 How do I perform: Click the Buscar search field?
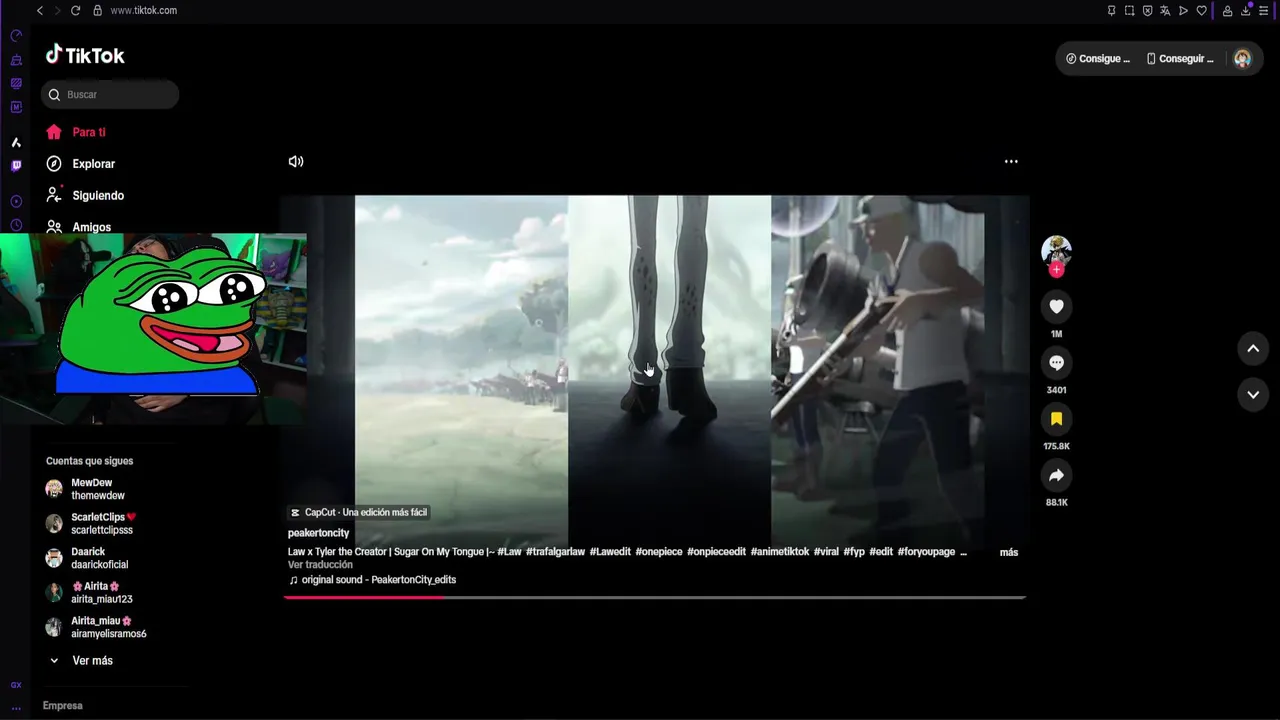click(110, 95)
